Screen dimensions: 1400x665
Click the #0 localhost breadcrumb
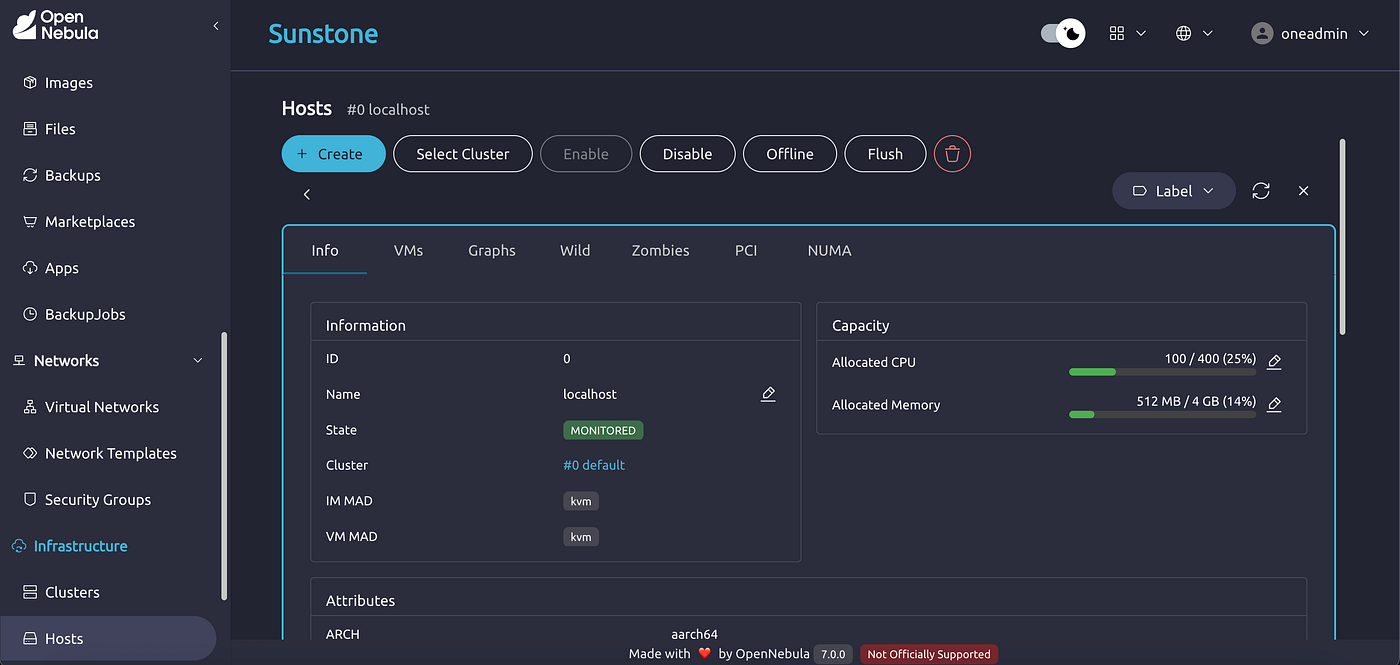(388, 109)
